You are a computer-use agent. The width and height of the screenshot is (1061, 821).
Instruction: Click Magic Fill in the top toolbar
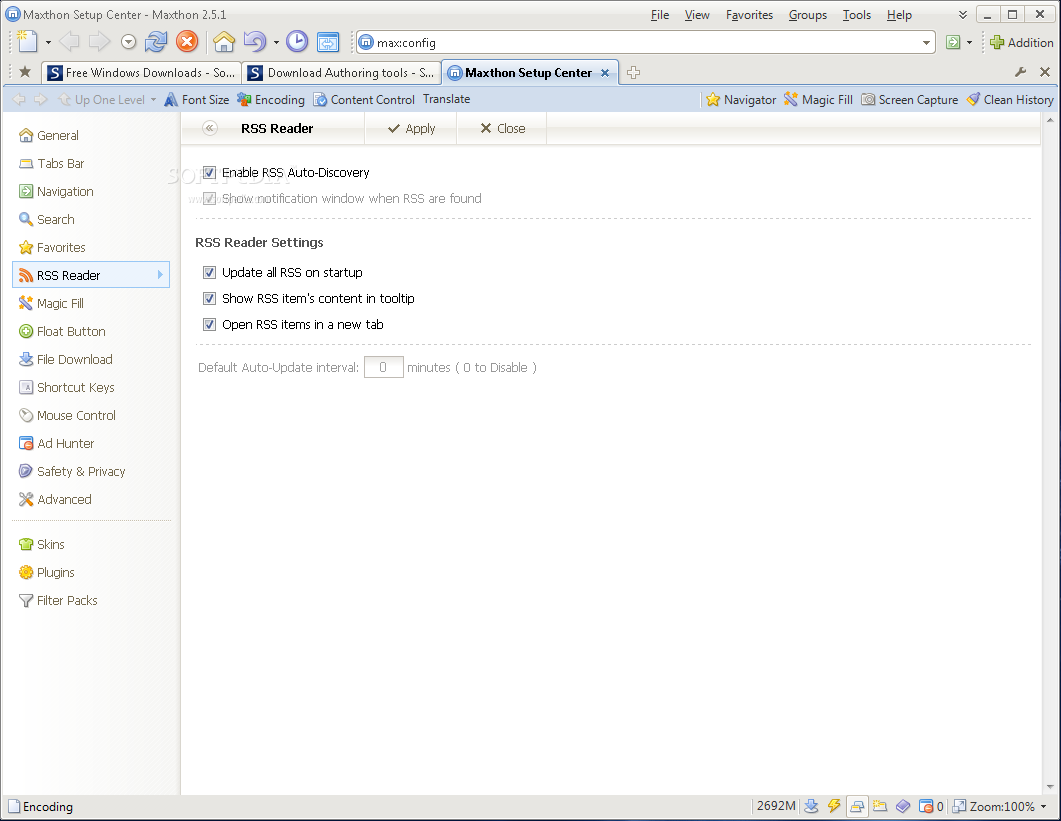[x=818, y=99]
